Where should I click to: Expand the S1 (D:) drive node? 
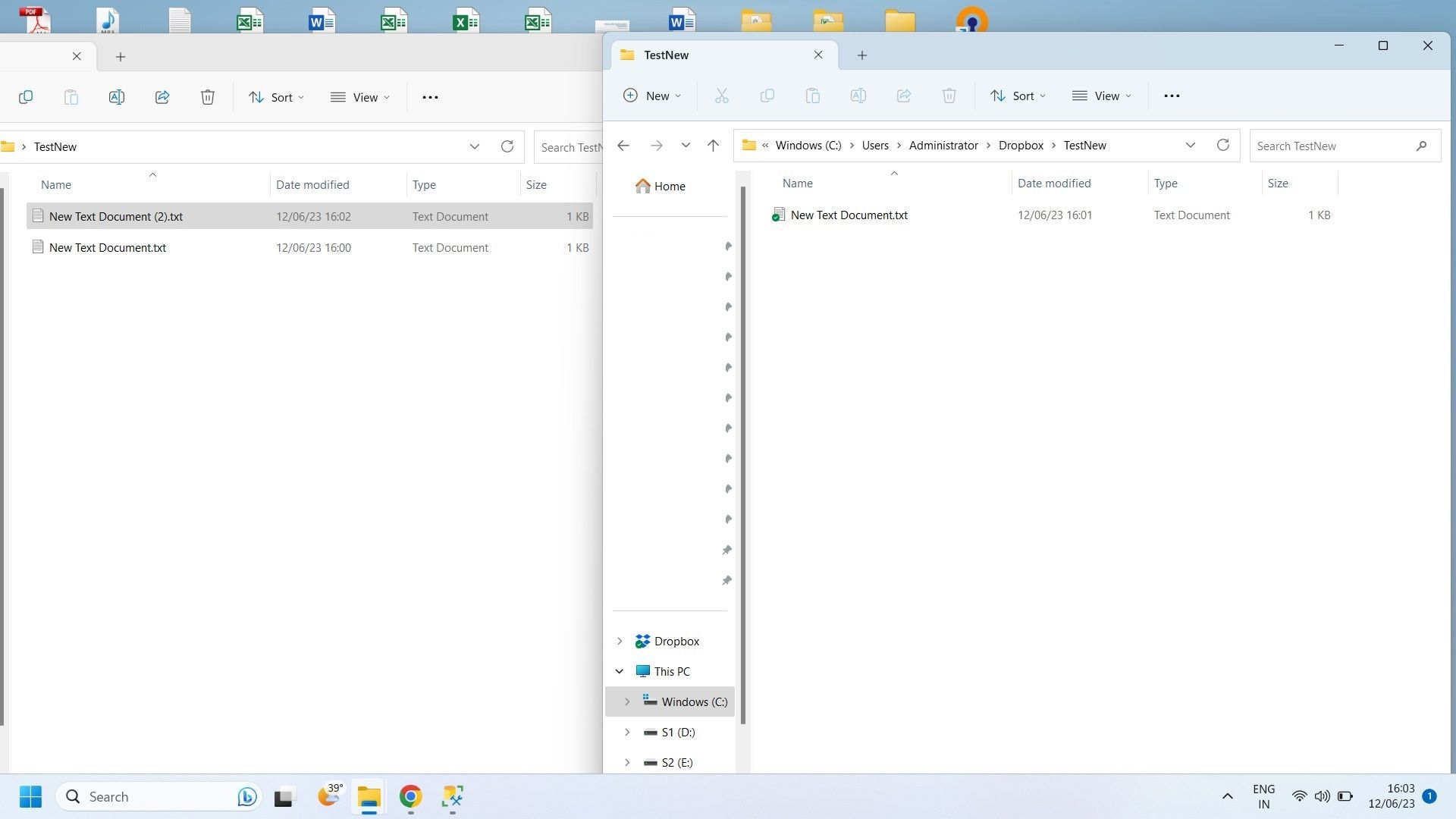[x=627, y=733]
